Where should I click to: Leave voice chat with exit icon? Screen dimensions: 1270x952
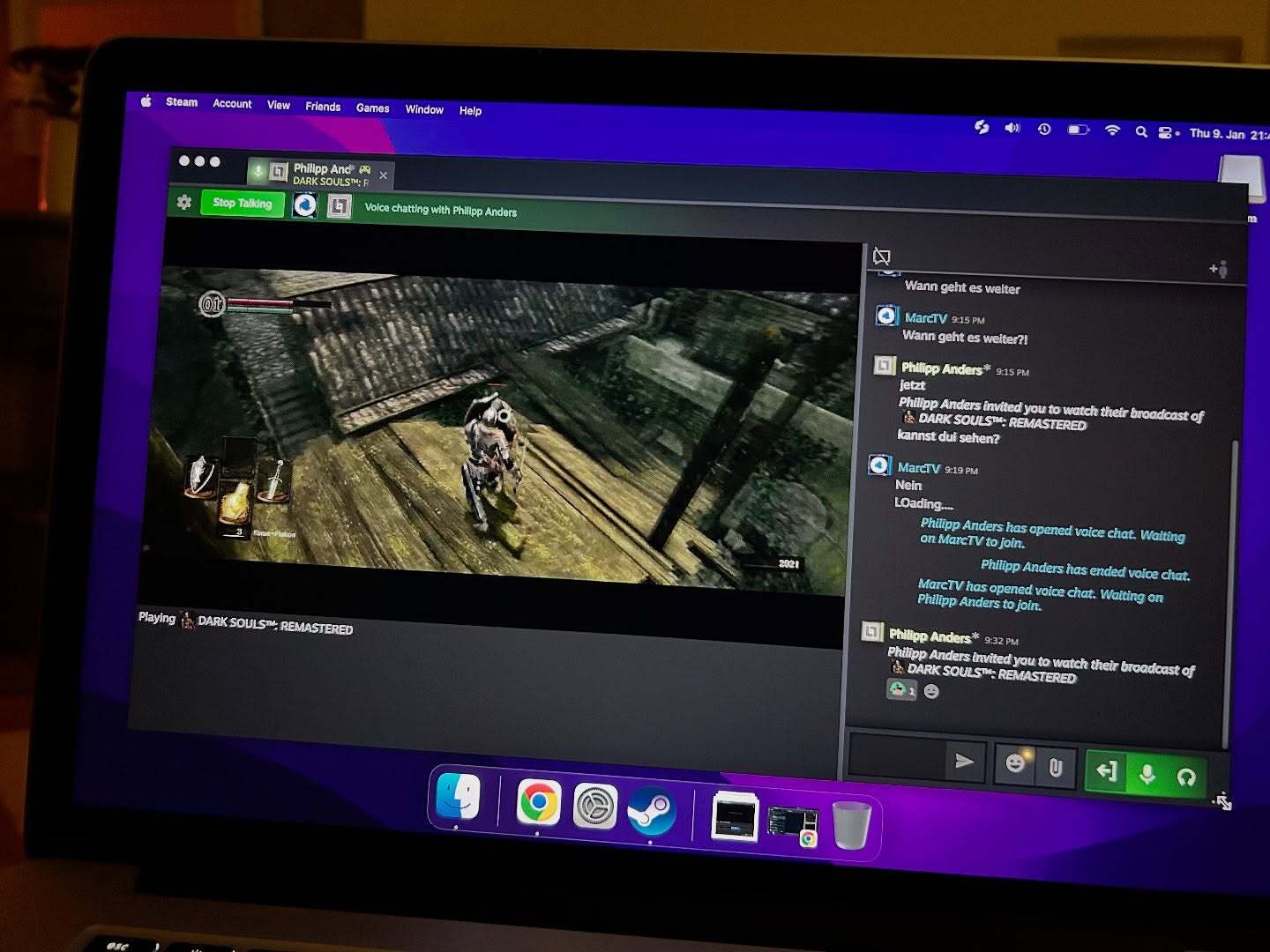(x=1107, y=771)
